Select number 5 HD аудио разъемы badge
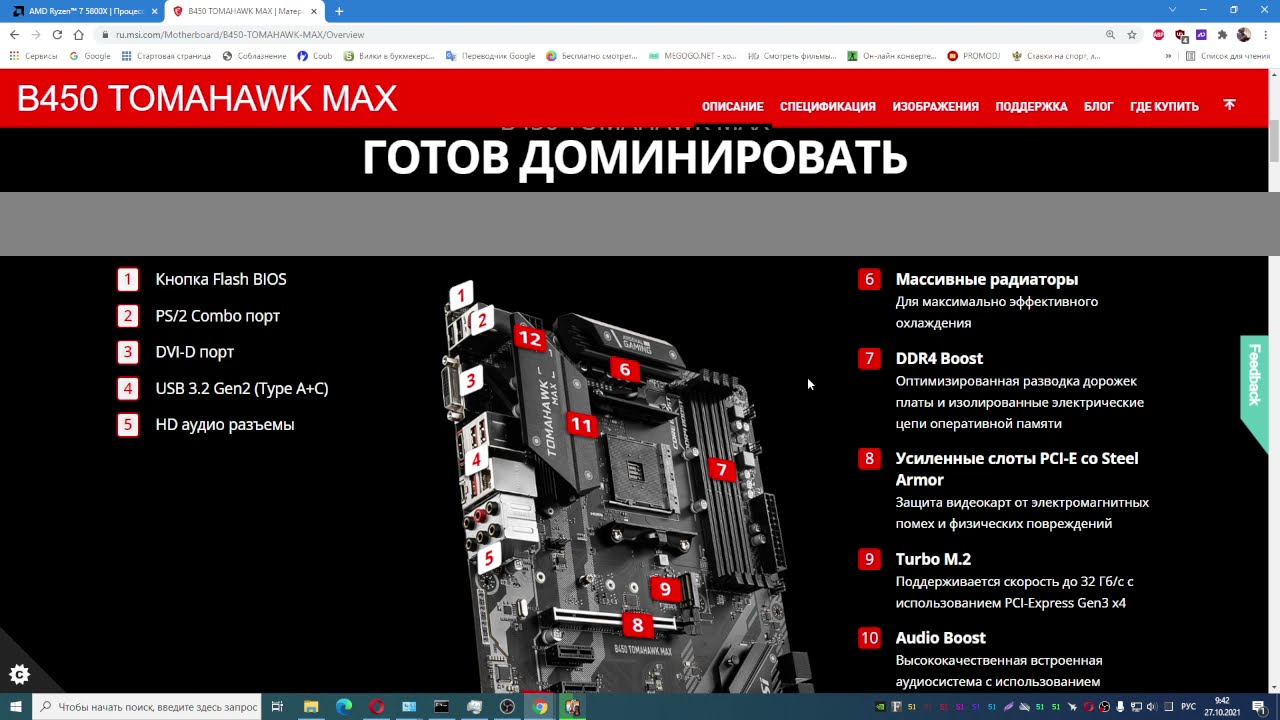Viewport: 1280px width, 720px height. (127, 424)
